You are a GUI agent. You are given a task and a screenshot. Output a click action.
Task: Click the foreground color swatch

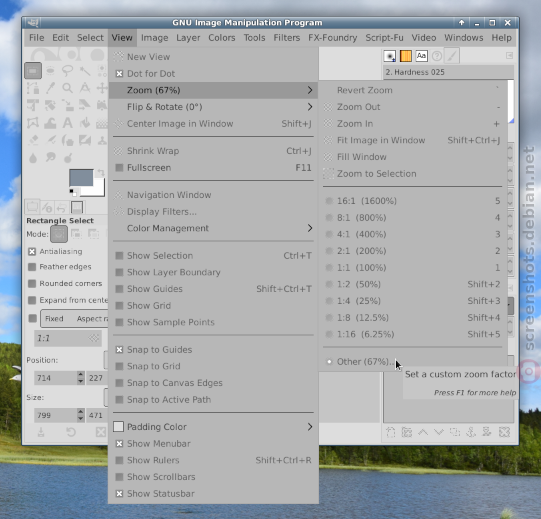pyautogui.click(x=81, y=178)
